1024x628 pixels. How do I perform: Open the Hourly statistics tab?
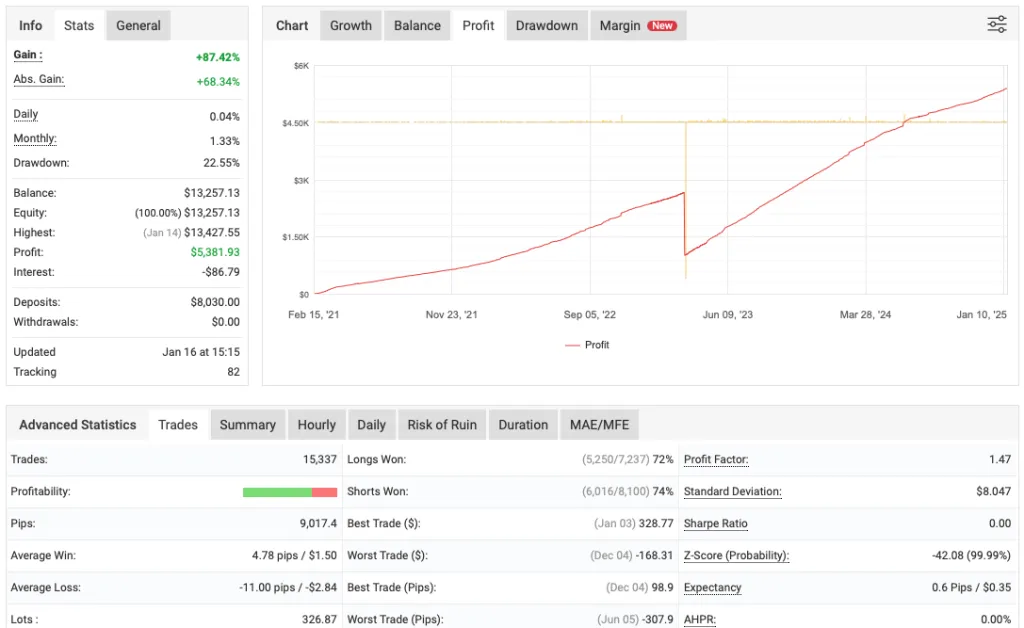click(316, 424)
